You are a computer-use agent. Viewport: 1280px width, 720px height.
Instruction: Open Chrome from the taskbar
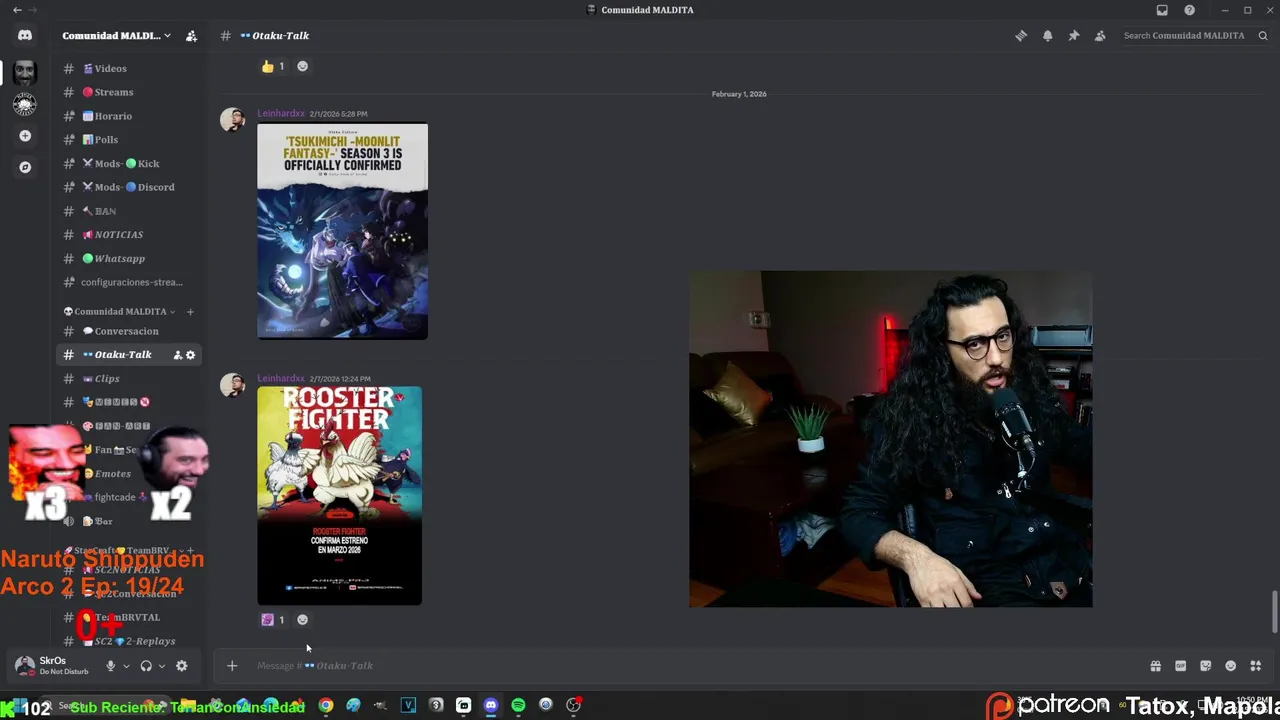[326, 705]
